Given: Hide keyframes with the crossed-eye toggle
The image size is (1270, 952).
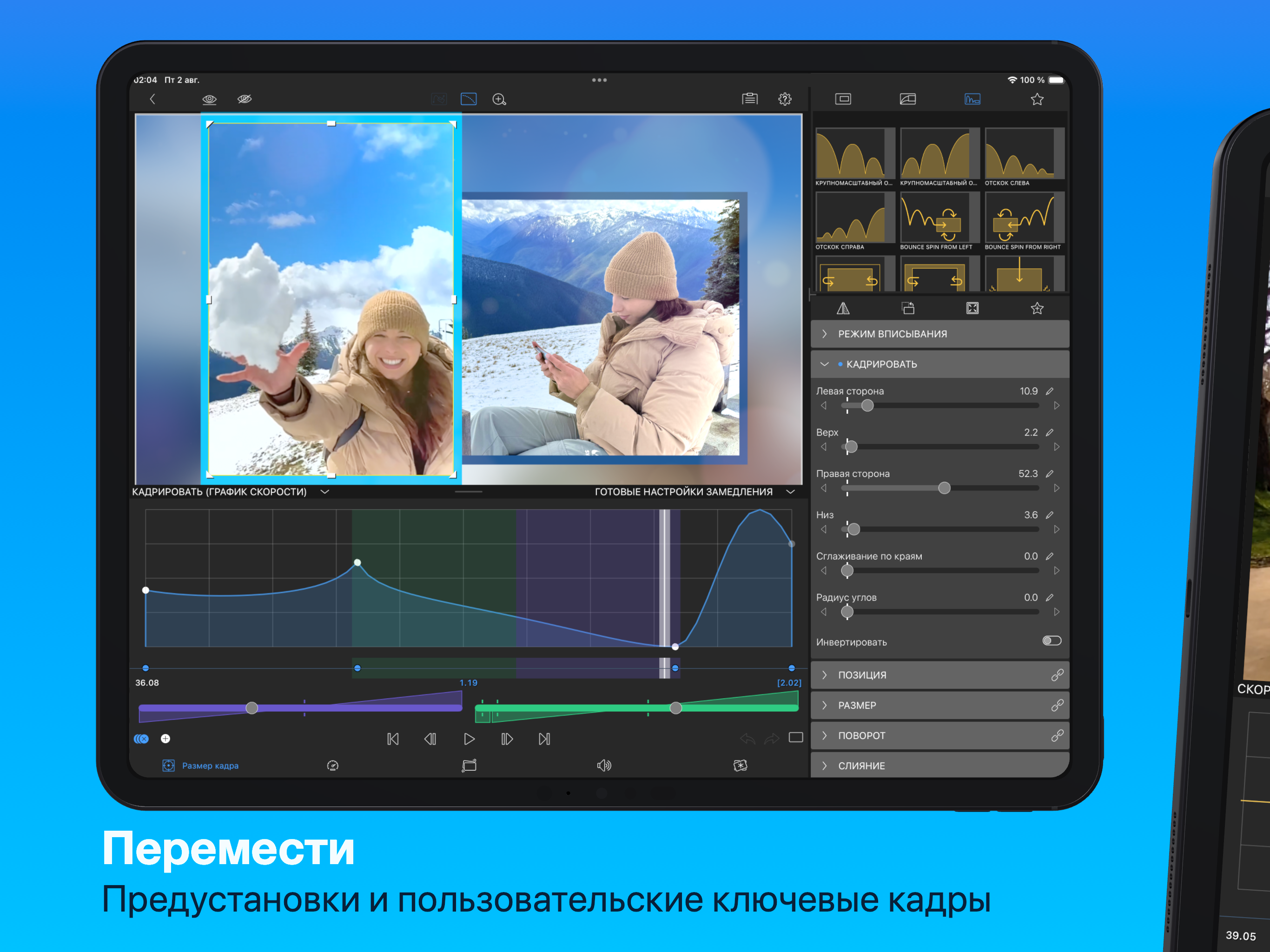Looking at the screenshot, I should click(244, 99).
